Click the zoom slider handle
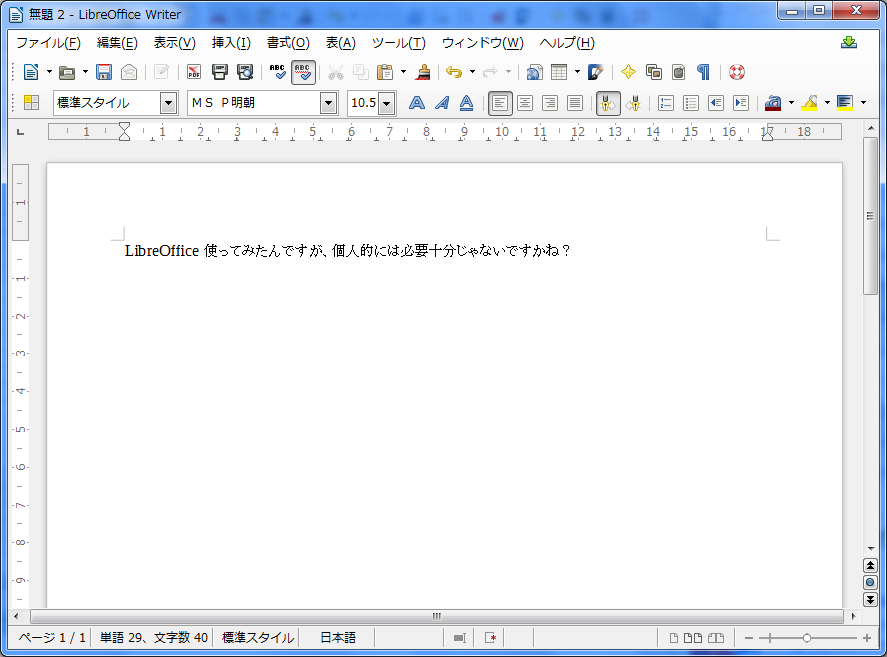This screenshot has height=657, width=887. point(807,638)
